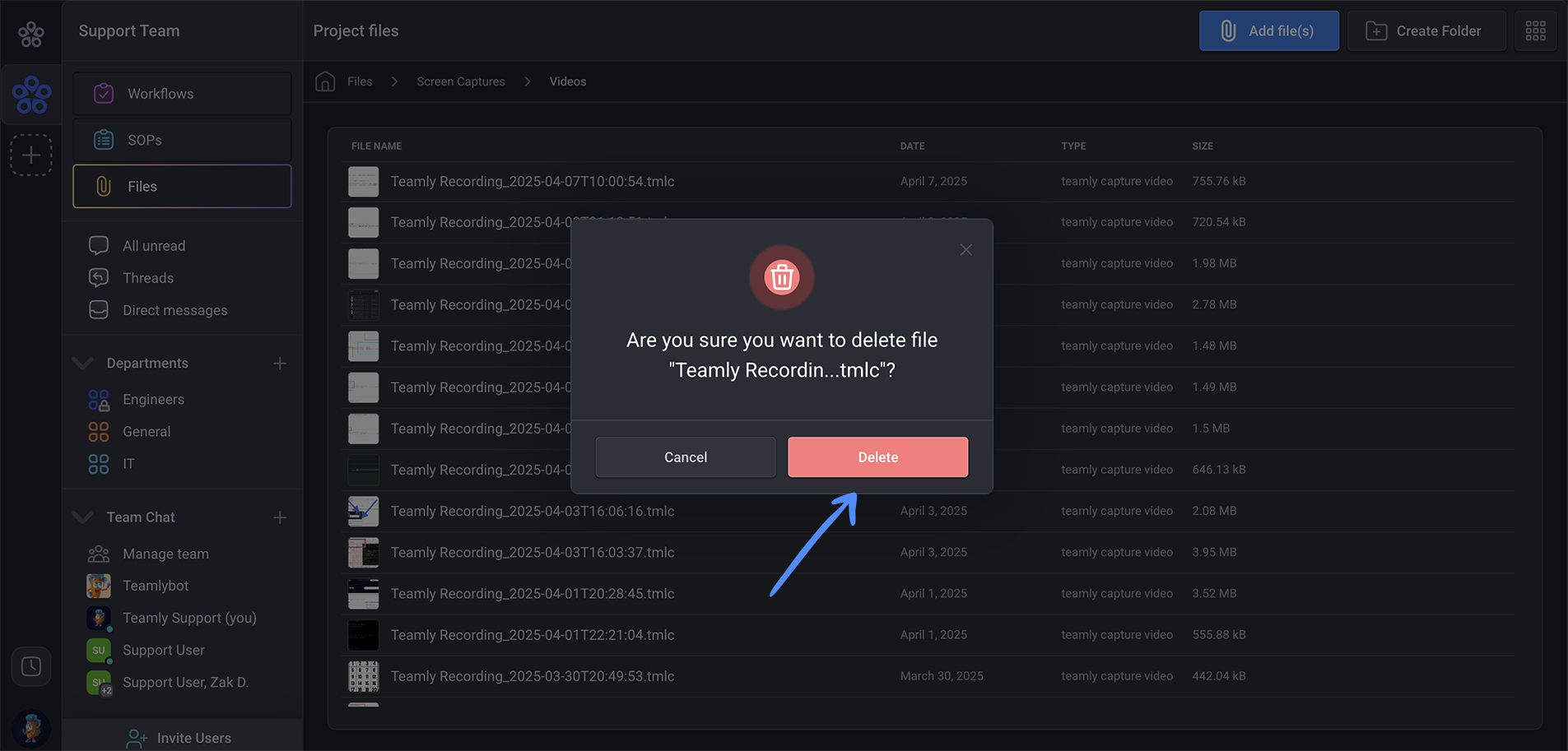Select the blue Support Team workspace icon

click(x=31, y=95)
